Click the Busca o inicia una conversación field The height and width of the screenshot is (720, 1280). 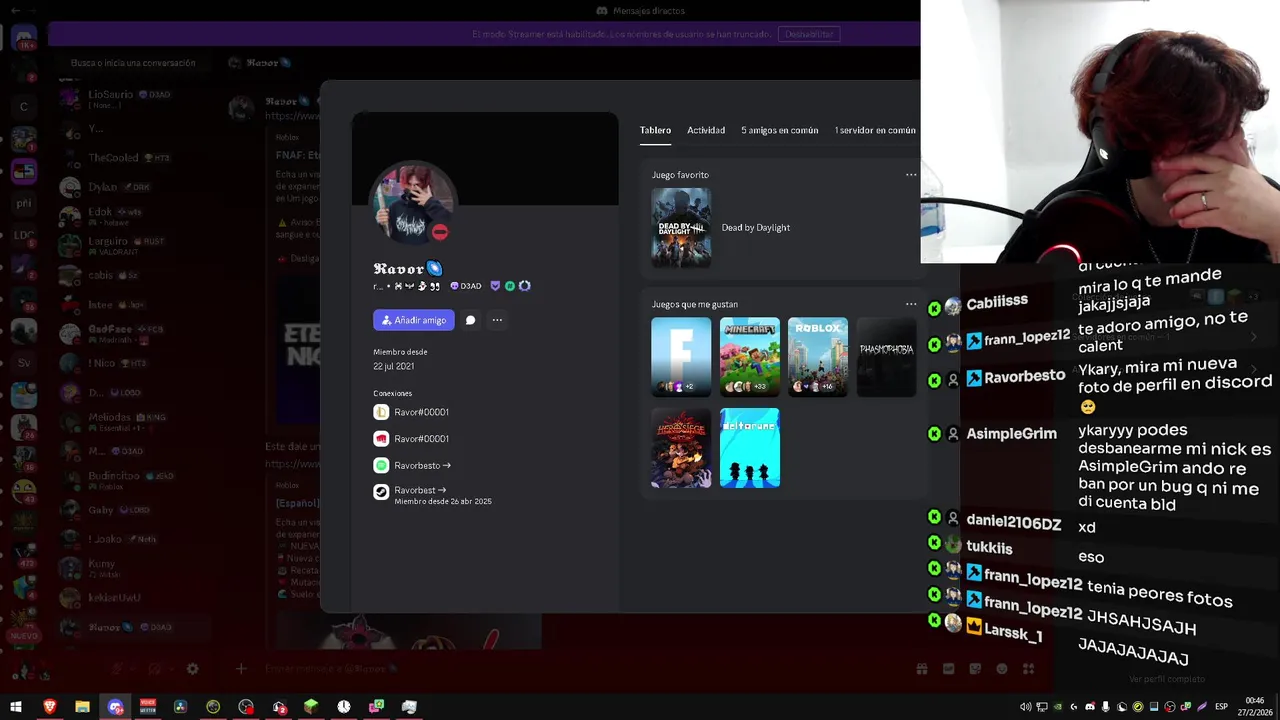tap(133, 63)
